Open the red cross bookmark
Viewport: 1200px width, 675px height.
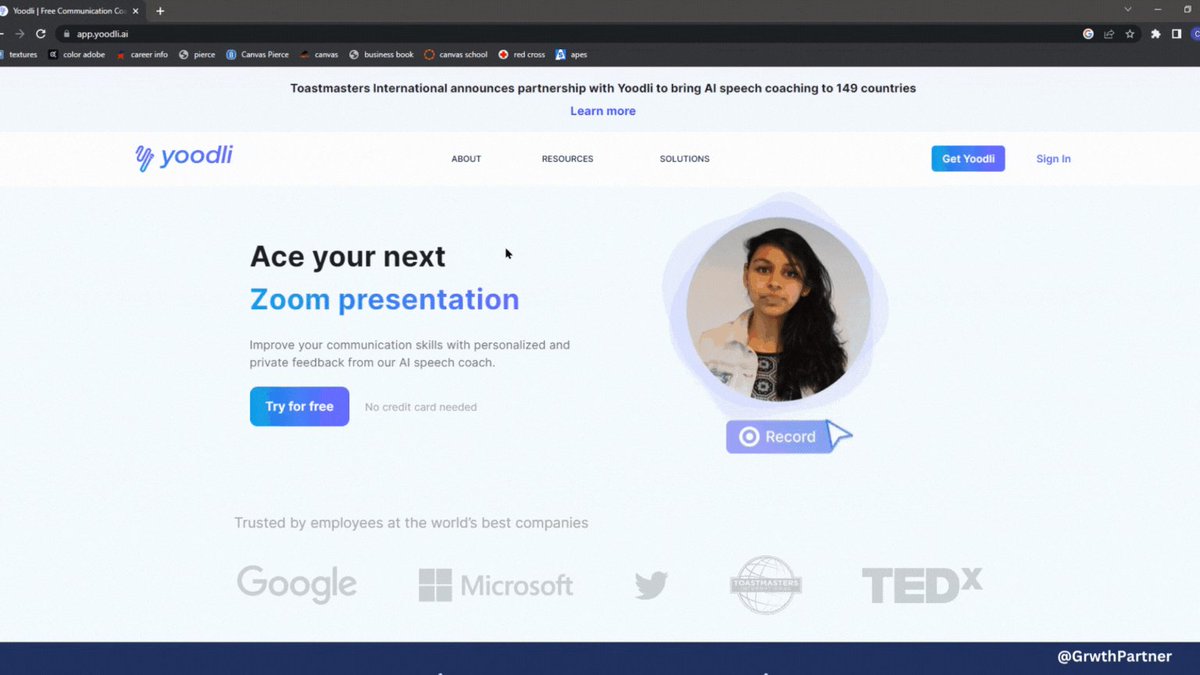point(521,55)
